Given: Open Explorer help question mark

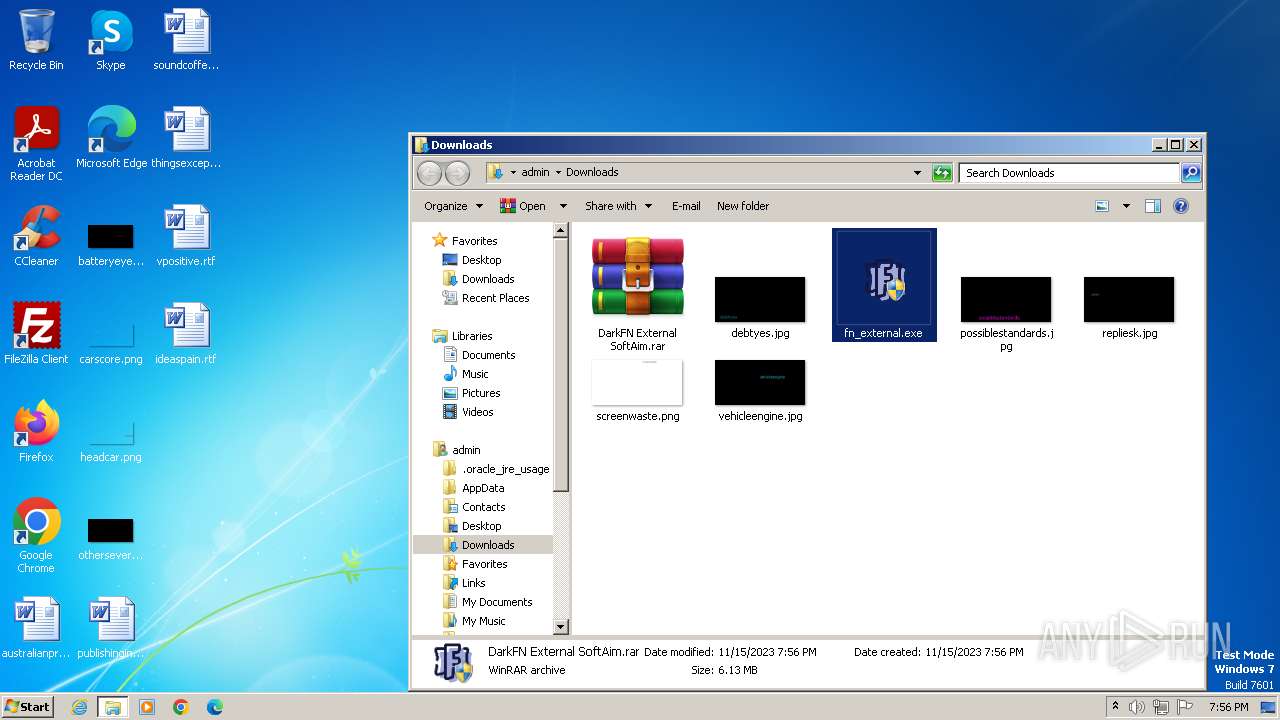Looking at the screenshot, I should 1181,206.
